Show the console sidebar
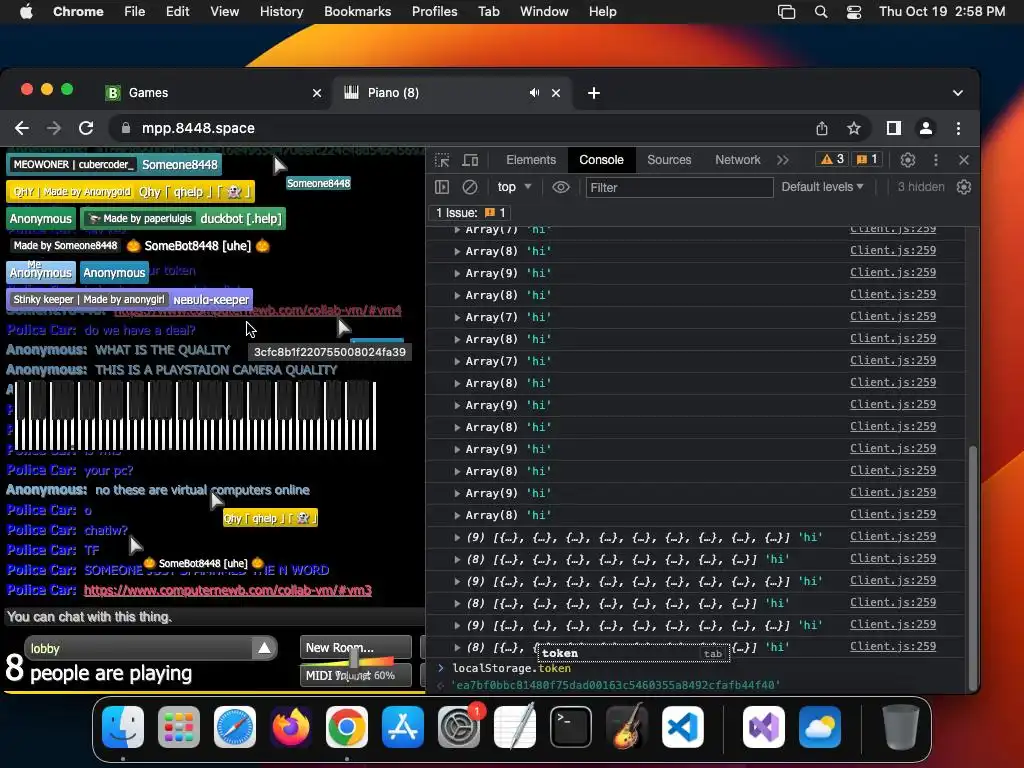Screen dimensions: 1024x768 point(442,187)
